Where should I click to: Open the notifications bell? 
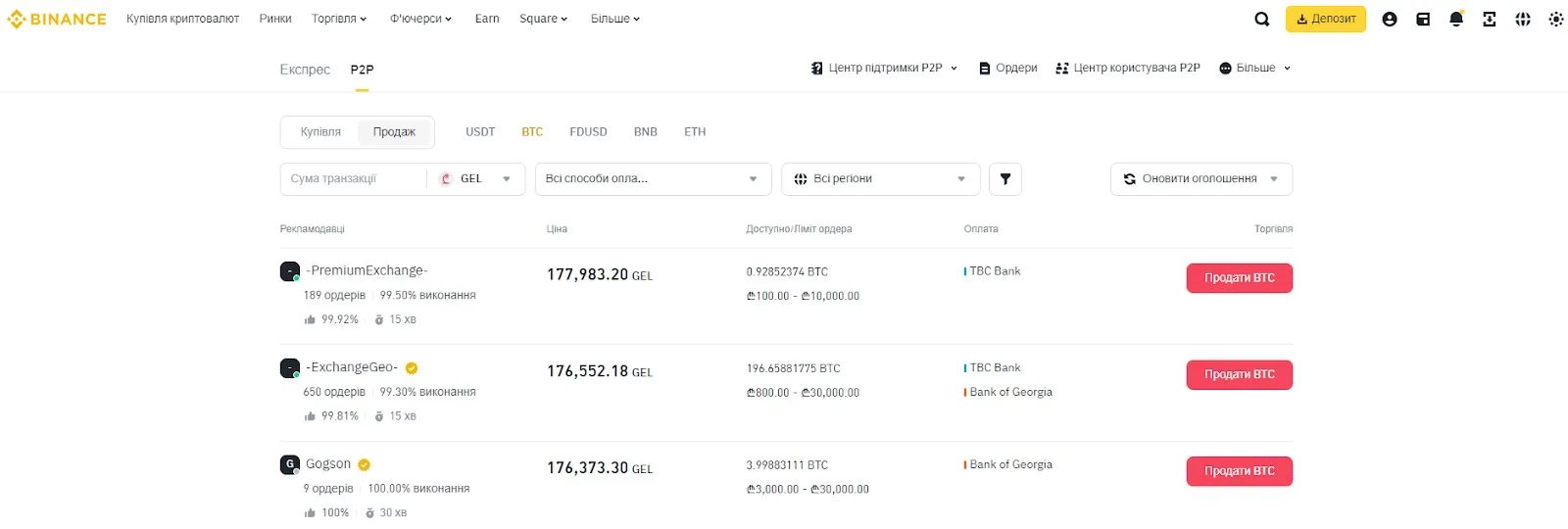tap(1456, 19)
